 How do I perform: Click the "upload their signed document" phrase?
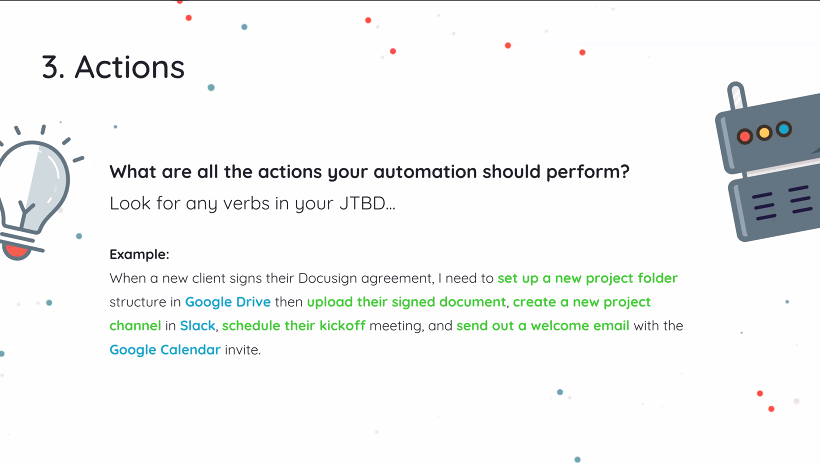coord(406,302)
